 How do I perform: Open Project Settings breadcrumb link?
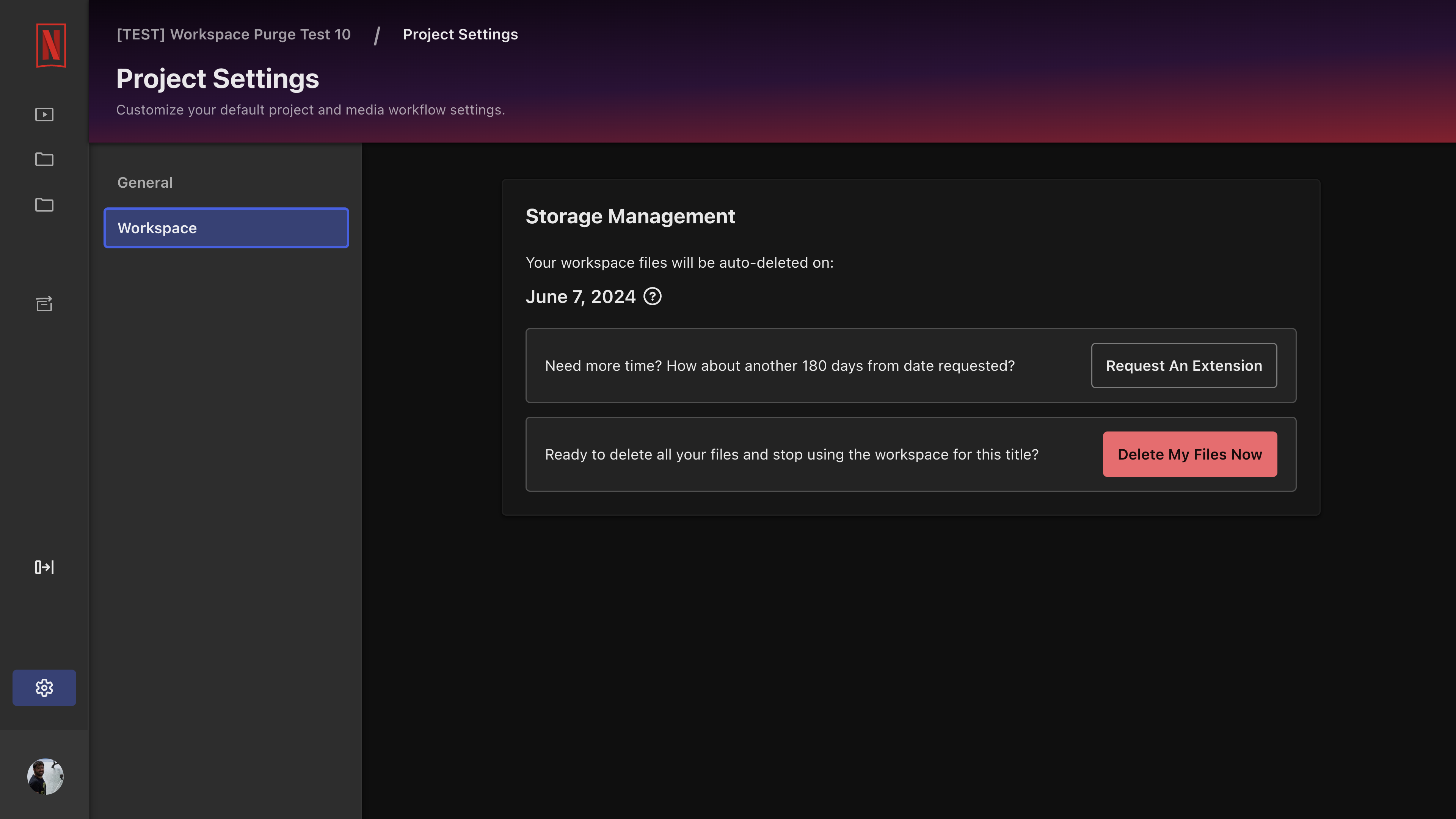coord(460,34)
